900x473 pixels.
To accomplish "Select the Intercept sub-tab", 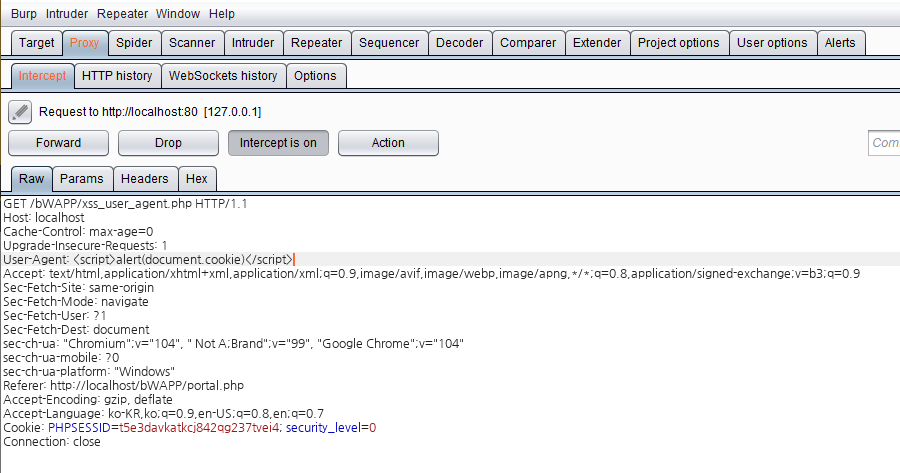I will (x=42, y=76).
